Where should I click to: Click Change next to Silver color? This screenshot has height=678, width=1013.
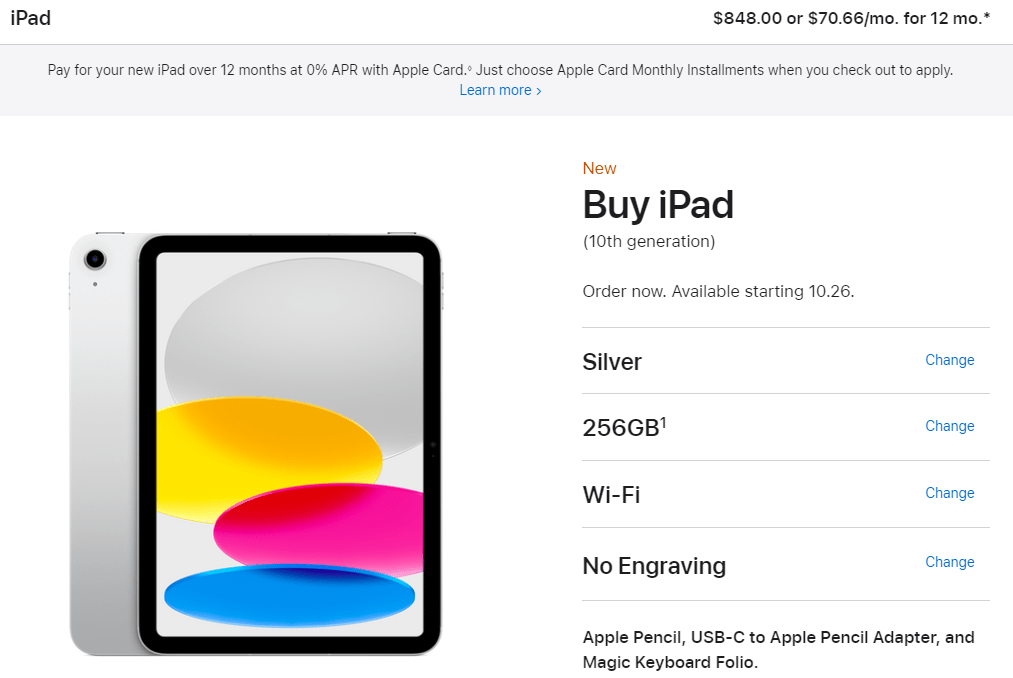point(948,360)
